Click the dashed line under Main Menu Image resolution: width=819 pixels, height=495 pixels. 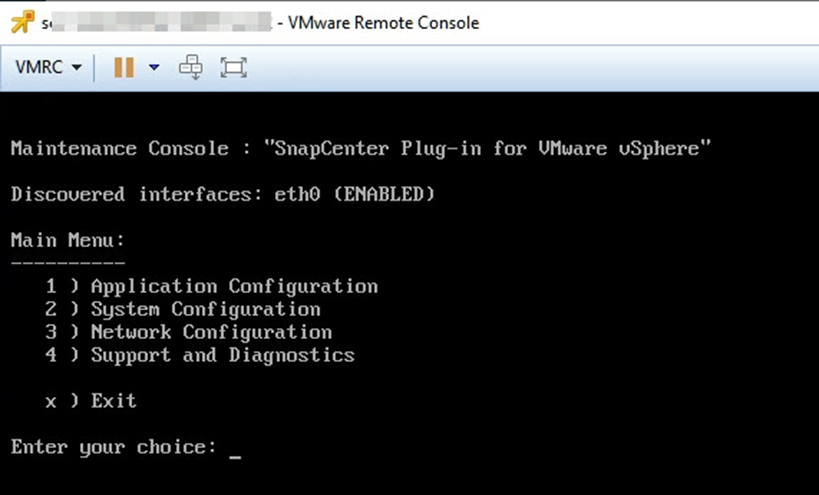[68, 263]
